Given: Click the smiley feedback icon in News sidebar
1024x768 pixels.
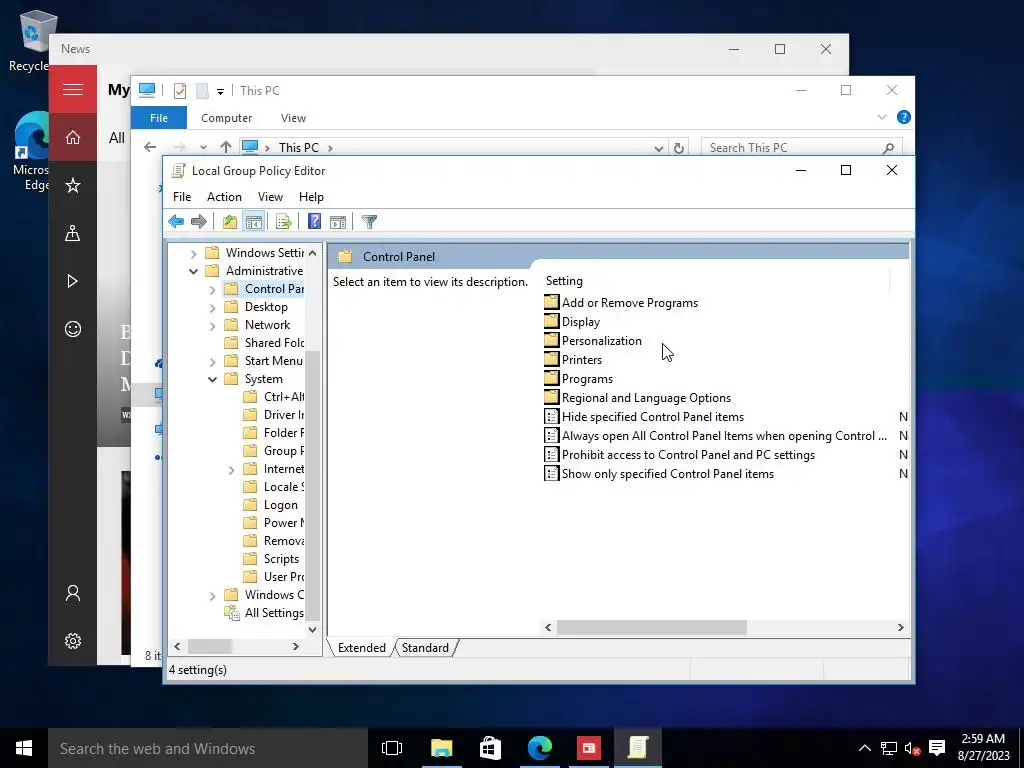Looking at the screenshot, I should [x=72, y=328].
